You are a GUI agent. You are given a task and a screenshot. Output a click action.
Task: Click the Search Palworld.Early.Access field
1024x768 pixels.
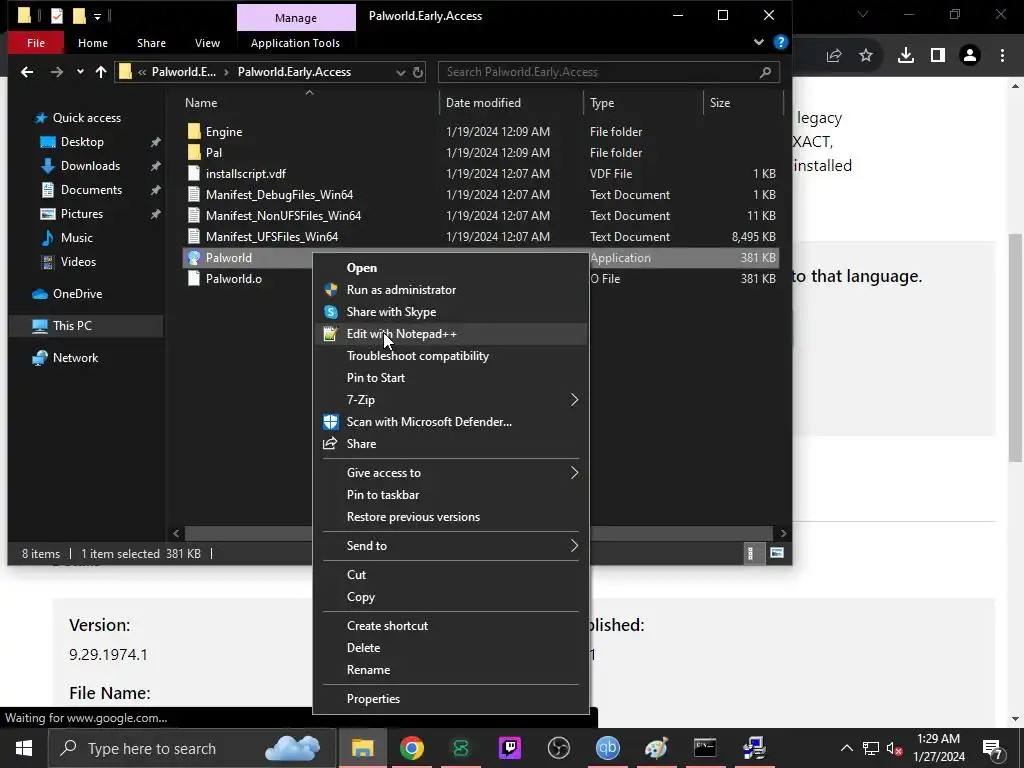(609, 72)
